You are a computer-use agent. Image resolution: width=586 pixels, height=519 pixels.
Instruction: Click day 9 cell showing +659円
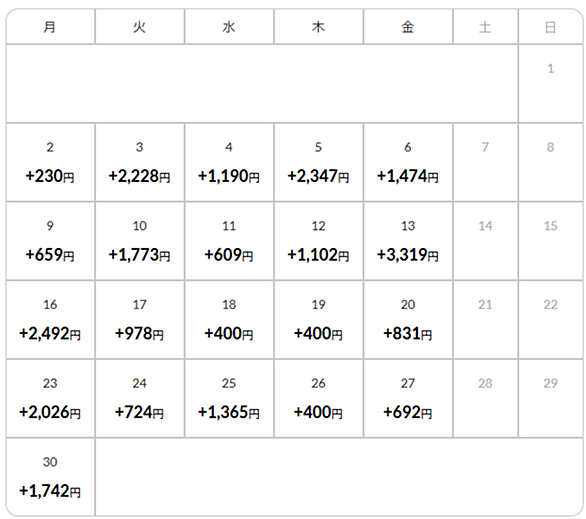[50, 241]
